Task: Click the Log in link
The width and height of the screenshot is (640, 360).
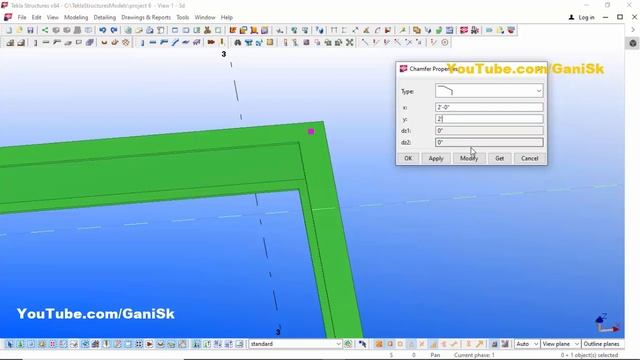Action: point(586,18)
